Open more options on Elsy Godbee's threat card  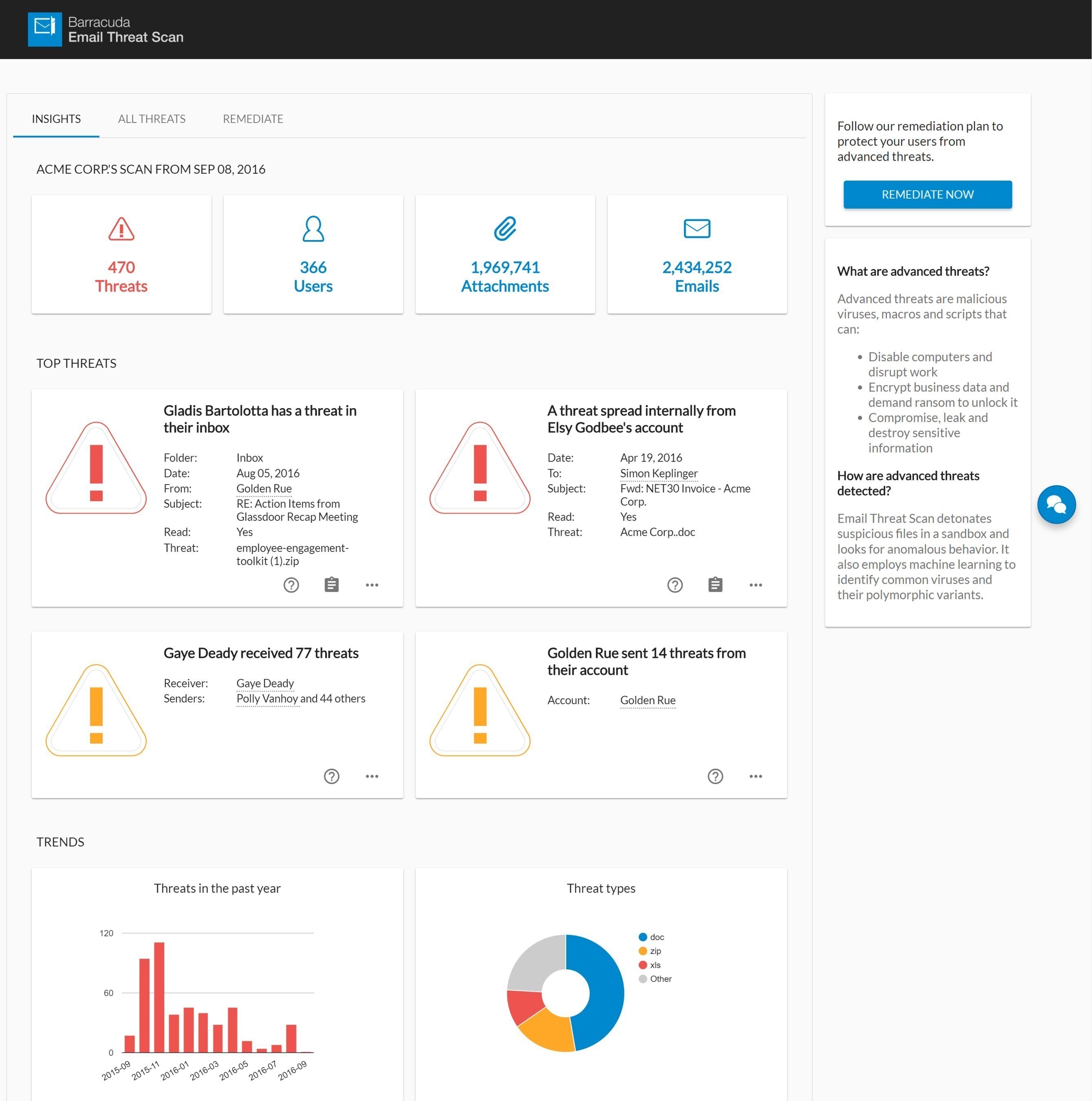point(756,585)
